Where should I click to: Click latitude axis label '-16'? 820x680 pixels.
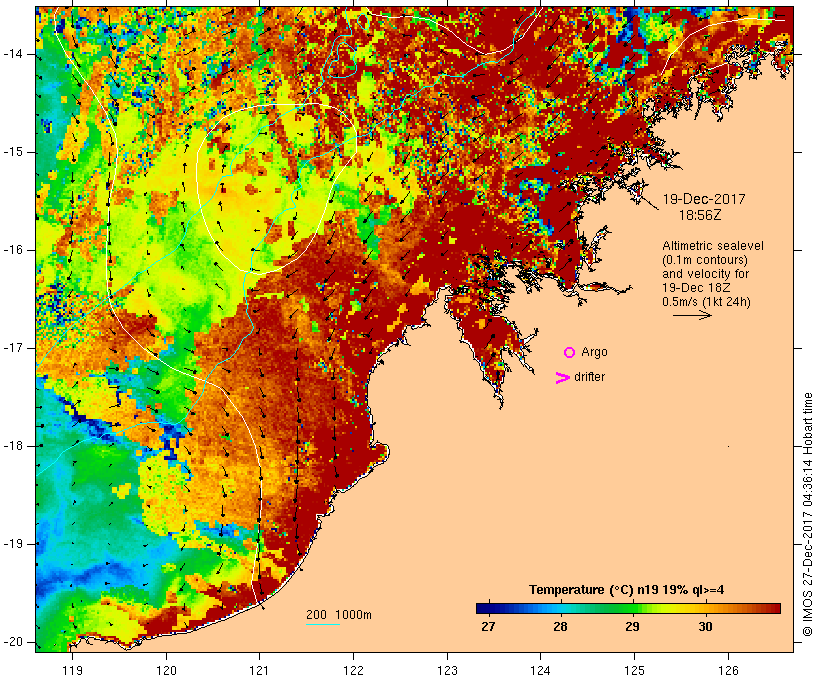pos(13,250)
